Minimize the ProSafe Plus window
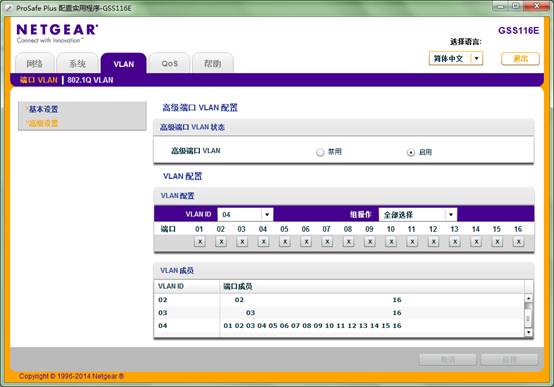This screenshot has width=554, height=387. click(x=500, y=6)
